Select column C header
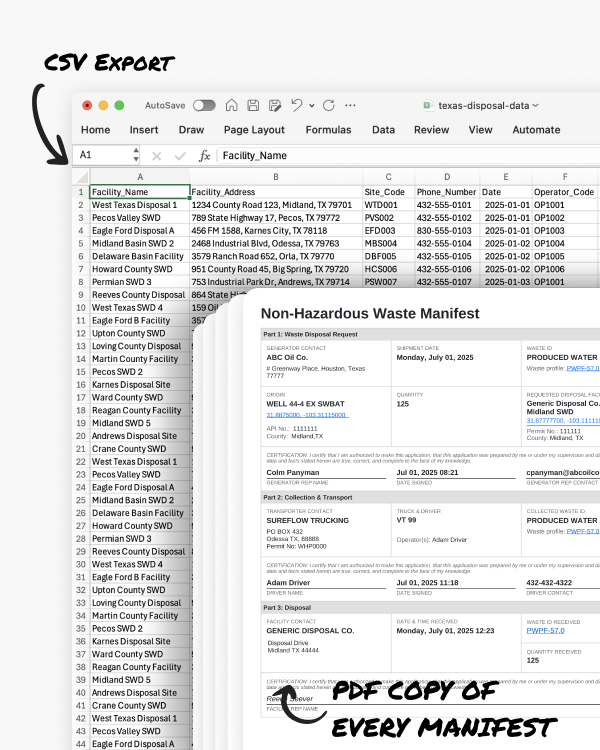Screen dimensions: 600x750 point(389,177)
